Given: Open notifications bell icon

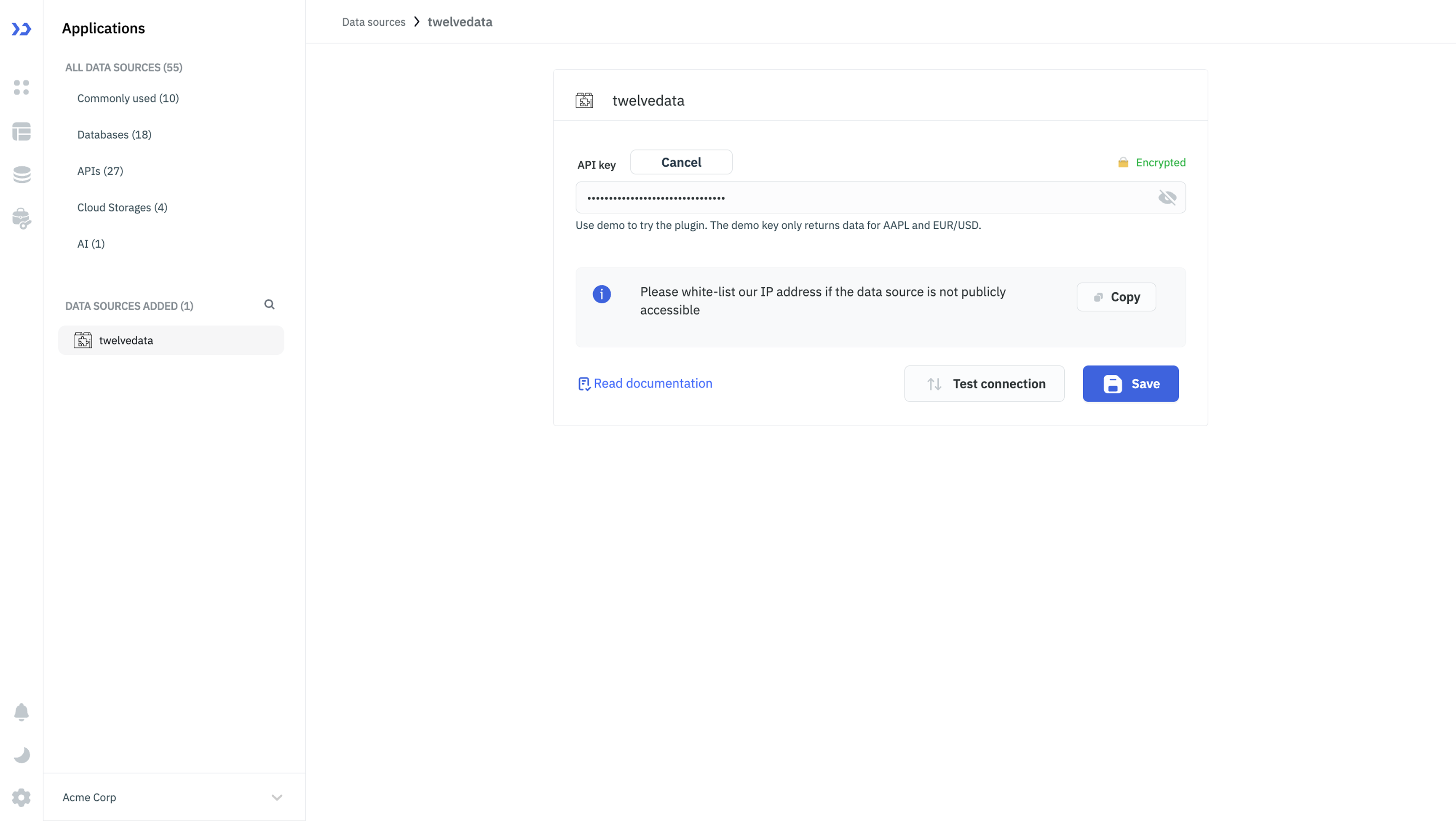Looking at the screenshot, I should pyautogui.click(x=21, y=712).
